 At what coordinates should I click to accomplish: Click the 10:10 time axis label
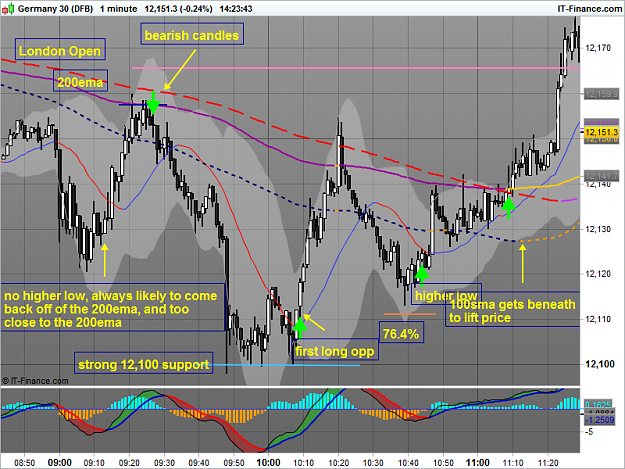pyautogui.click(x=304, y=463)
